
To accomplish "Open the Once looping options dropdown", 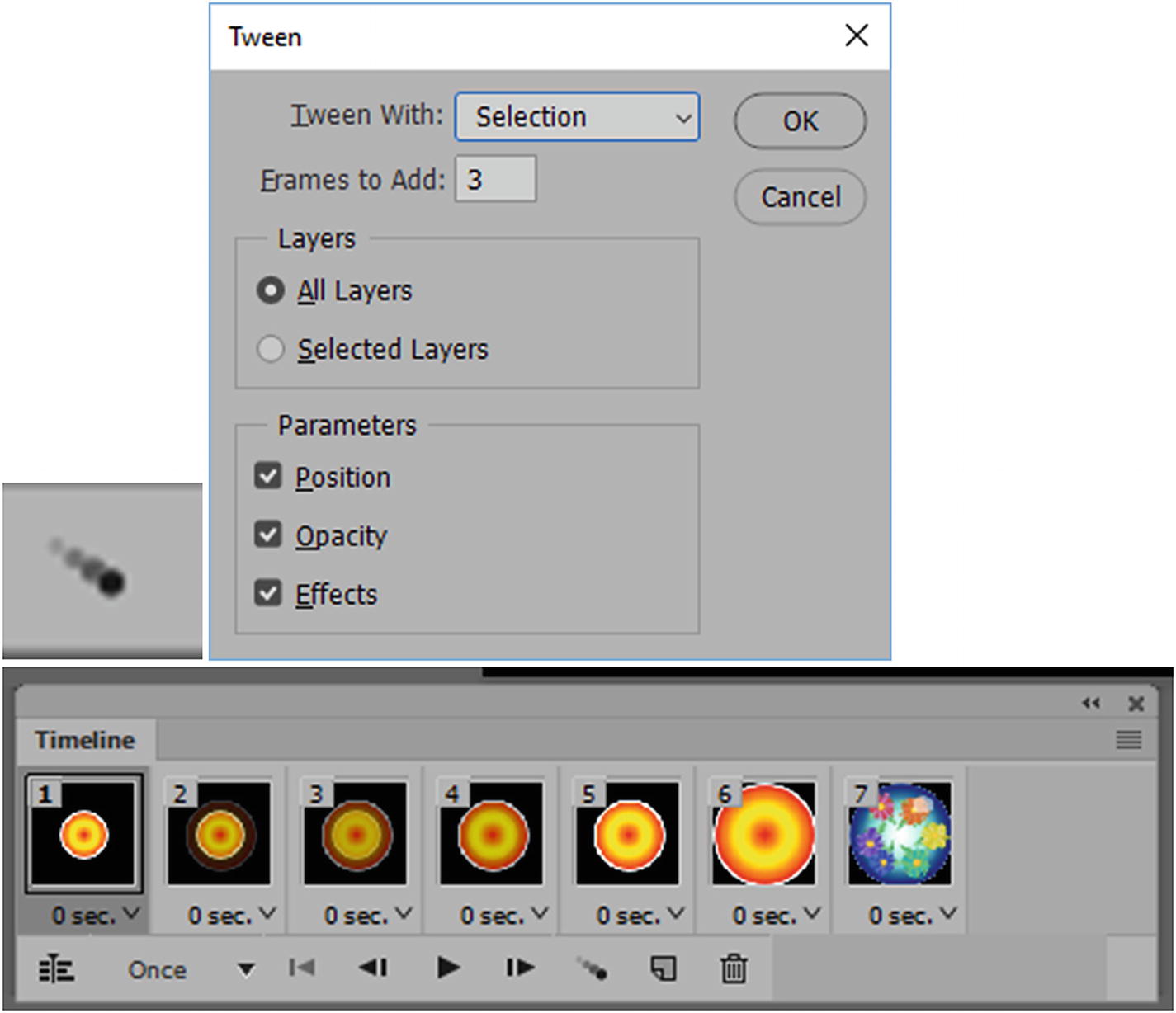I will click(x=243, y=968).
